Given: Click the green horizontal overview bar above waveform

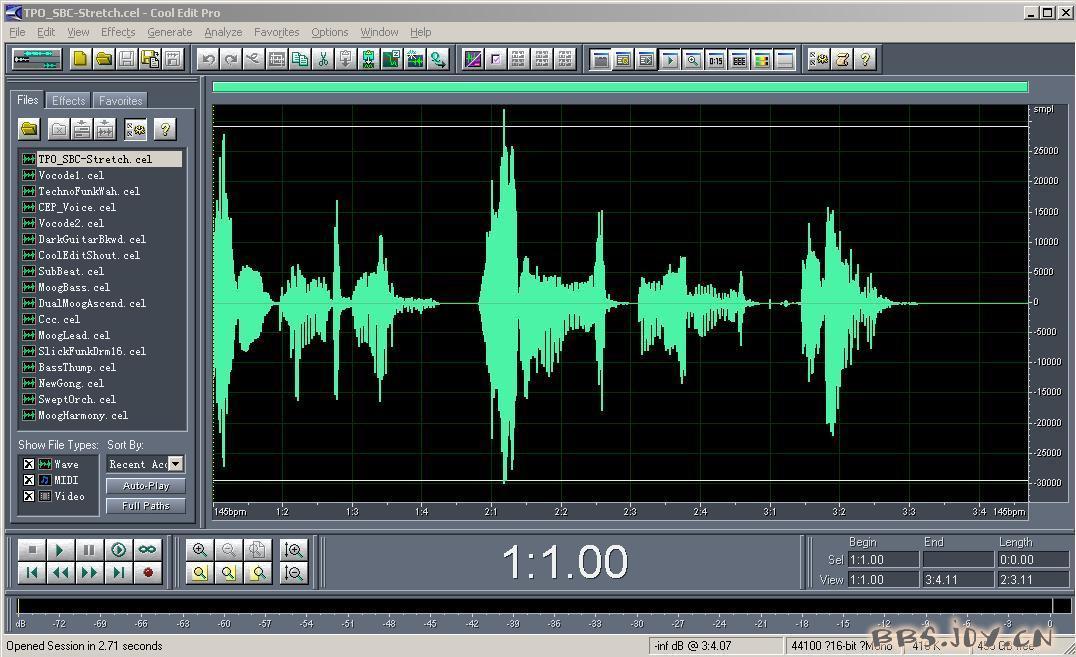Looking at the screenshot, I should [620, 87].
